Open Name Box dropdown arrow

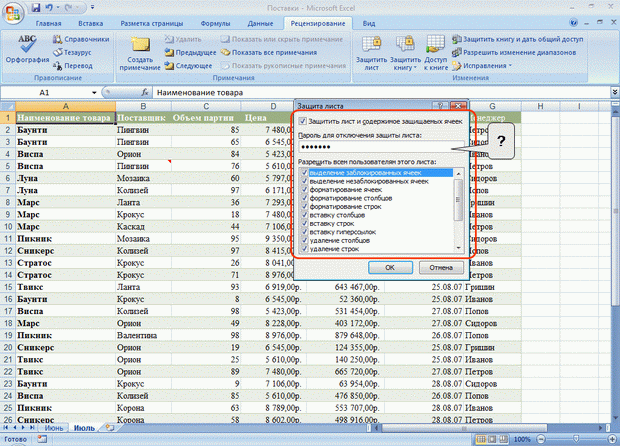pyautogui.click(x=94, y=93)
